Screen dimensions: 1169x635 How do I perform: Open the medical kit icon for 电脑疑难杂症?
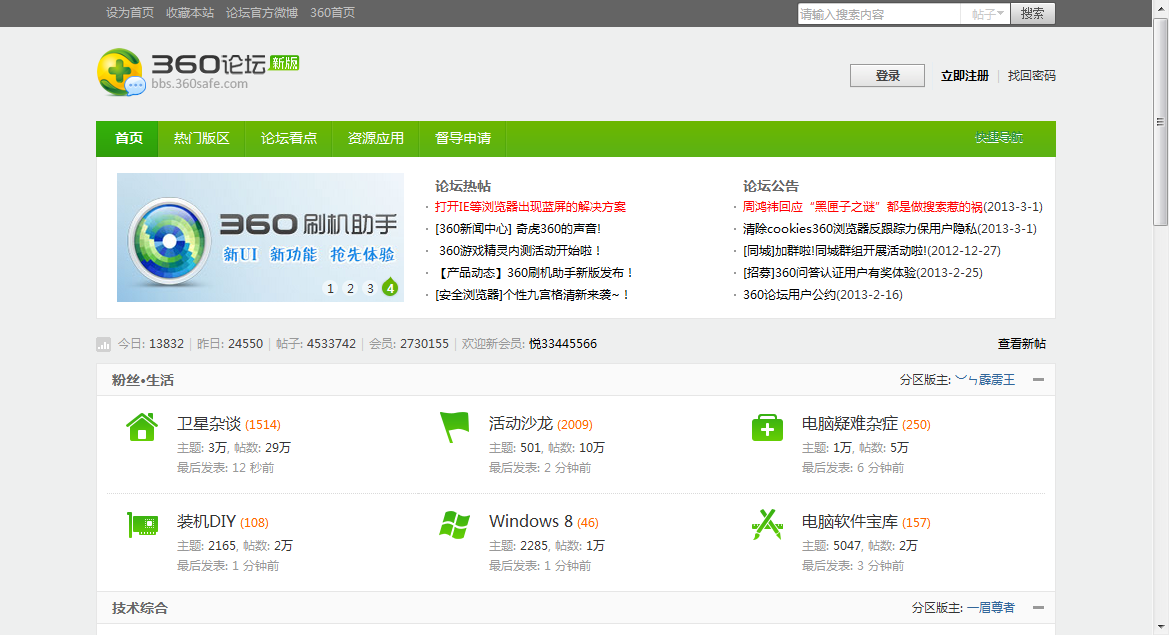[767, 427]
